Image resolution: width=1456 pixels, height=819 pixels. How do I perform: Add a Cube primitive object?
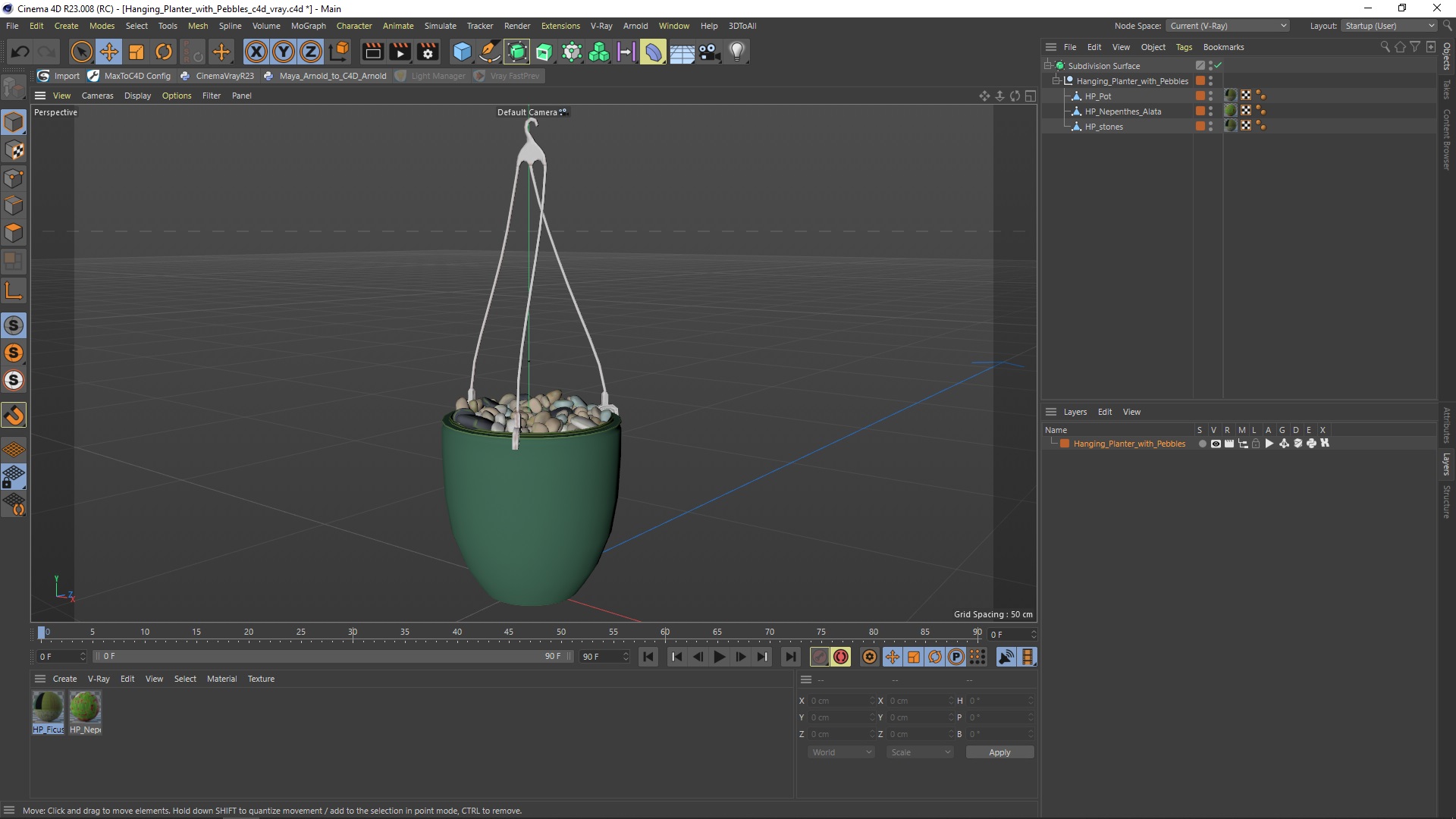point(462,52)
